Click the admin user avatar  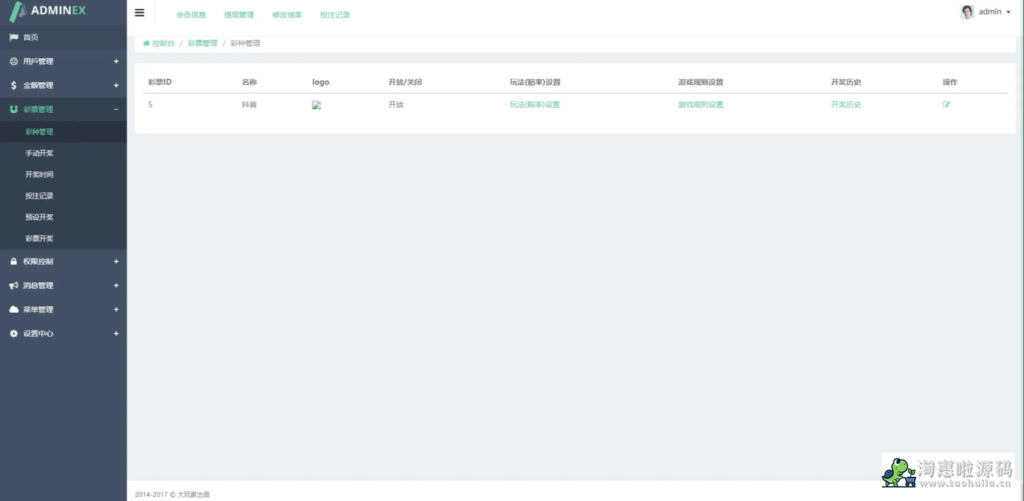[967, 12]
